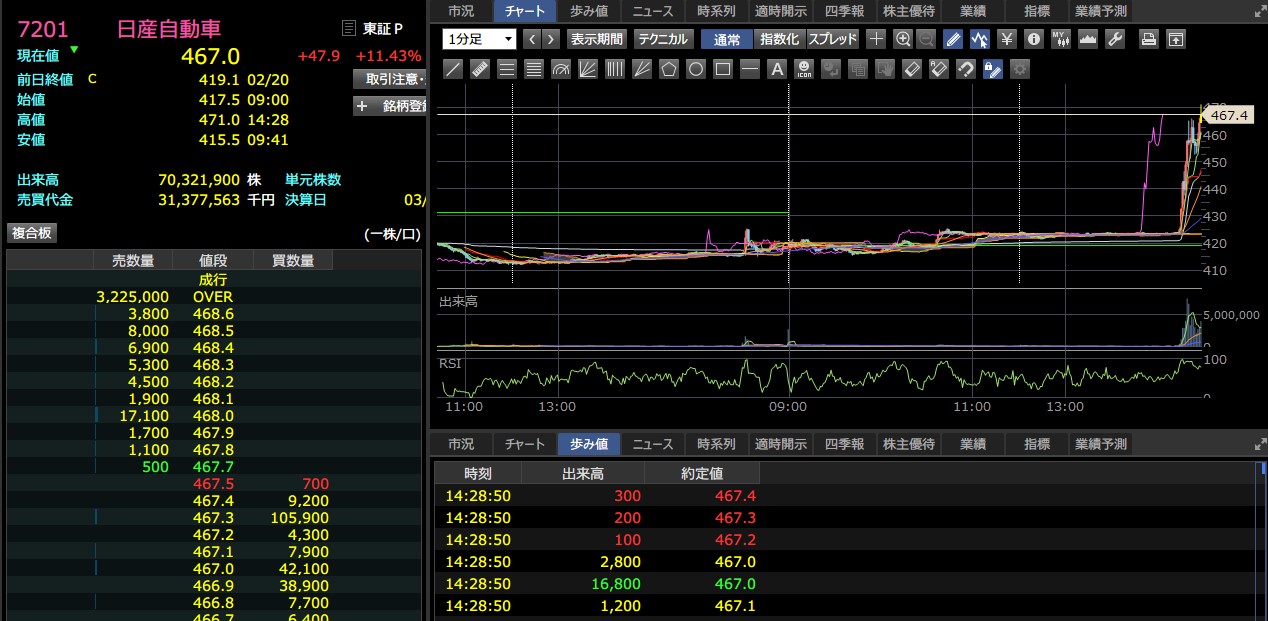Pick the rectangle shape drawing tool
Viewport: 1268px width, 621px height.
[x=723, y=69]
